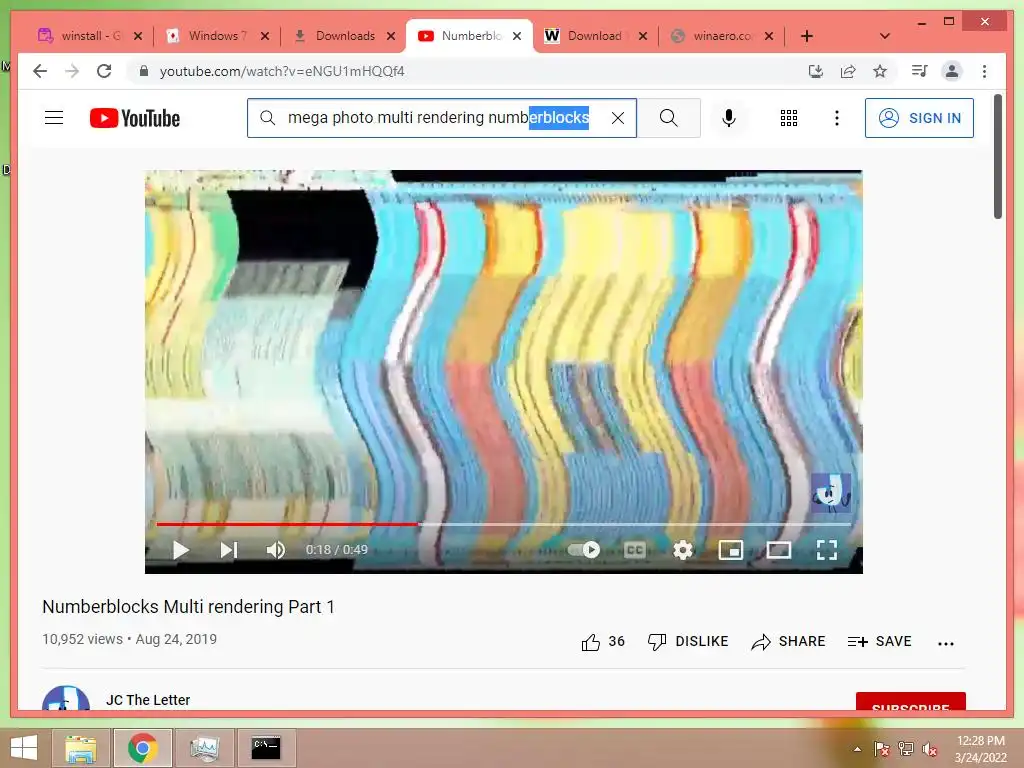1024x768 pixels.
Task: Open the JC The Letter channel link
Action: click(148, 700)
